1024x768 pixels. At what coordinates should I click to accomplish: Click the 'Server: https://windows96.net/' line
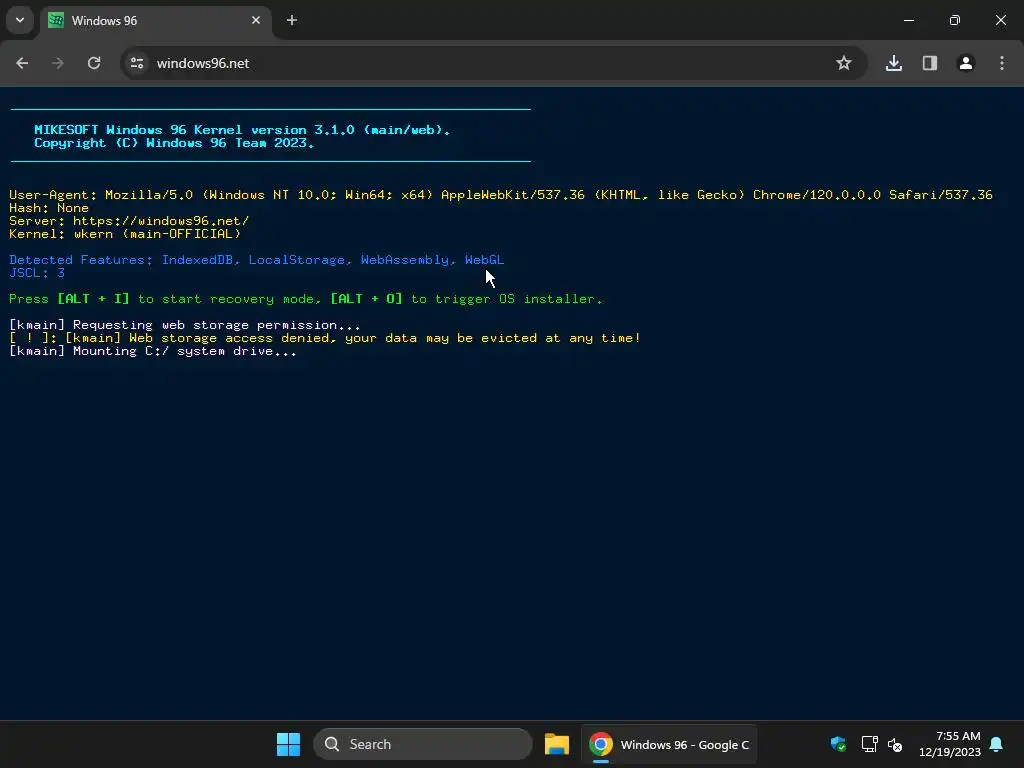point(129,221)
